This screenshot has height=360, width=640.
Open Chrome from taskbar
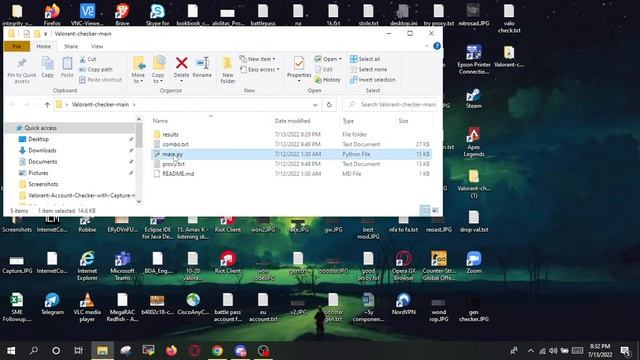[217, 351]
